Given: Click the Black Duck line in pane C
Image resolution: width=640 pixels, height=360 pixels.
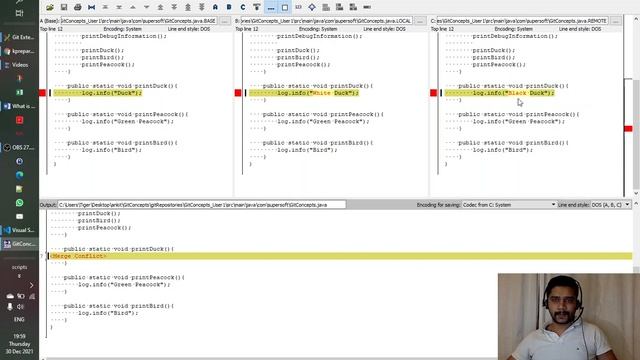Looking at the screenshot, I should coord(500,93).
